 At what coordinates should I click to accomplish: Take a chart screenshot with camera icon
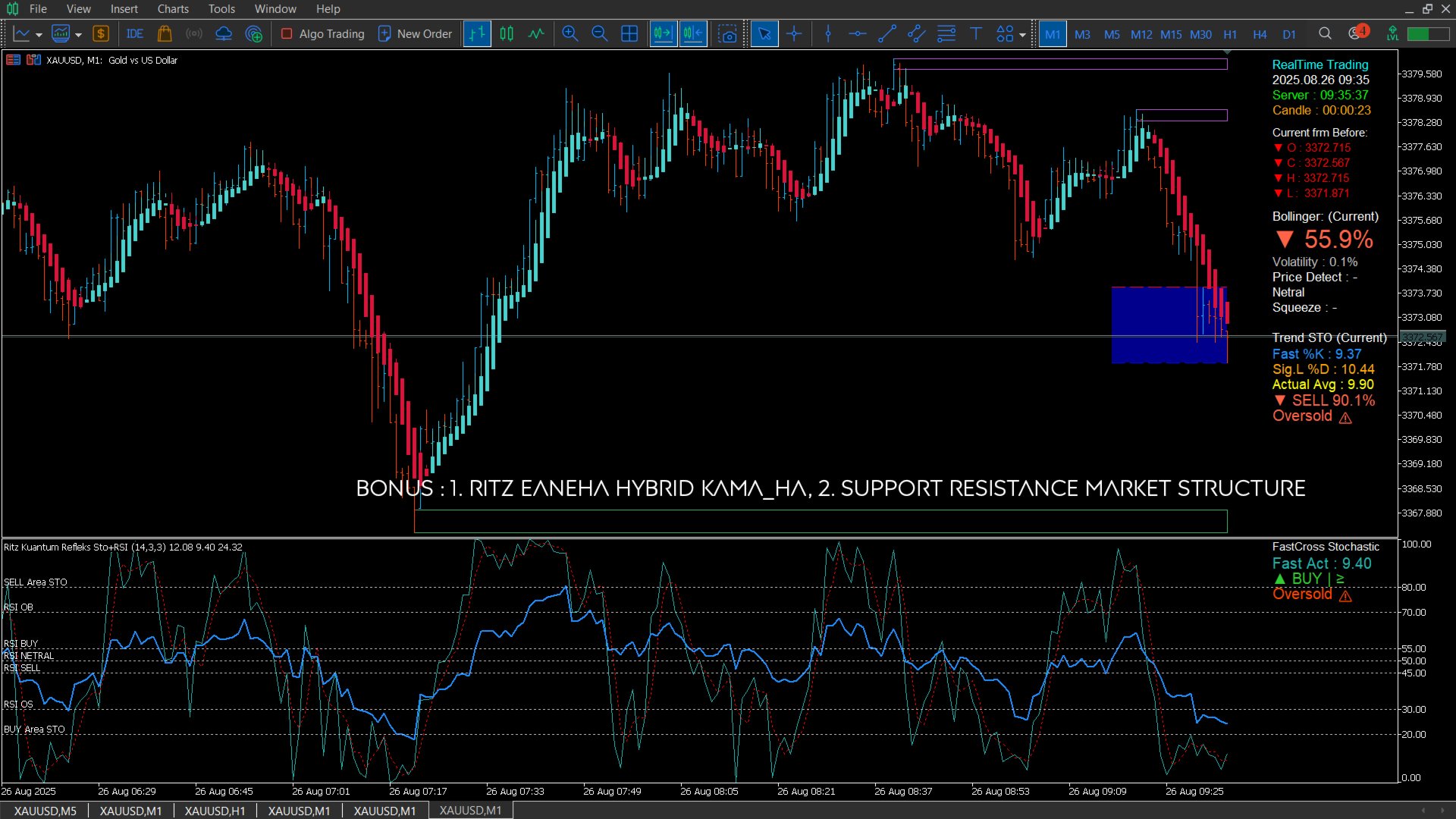(x=727, y=34)
